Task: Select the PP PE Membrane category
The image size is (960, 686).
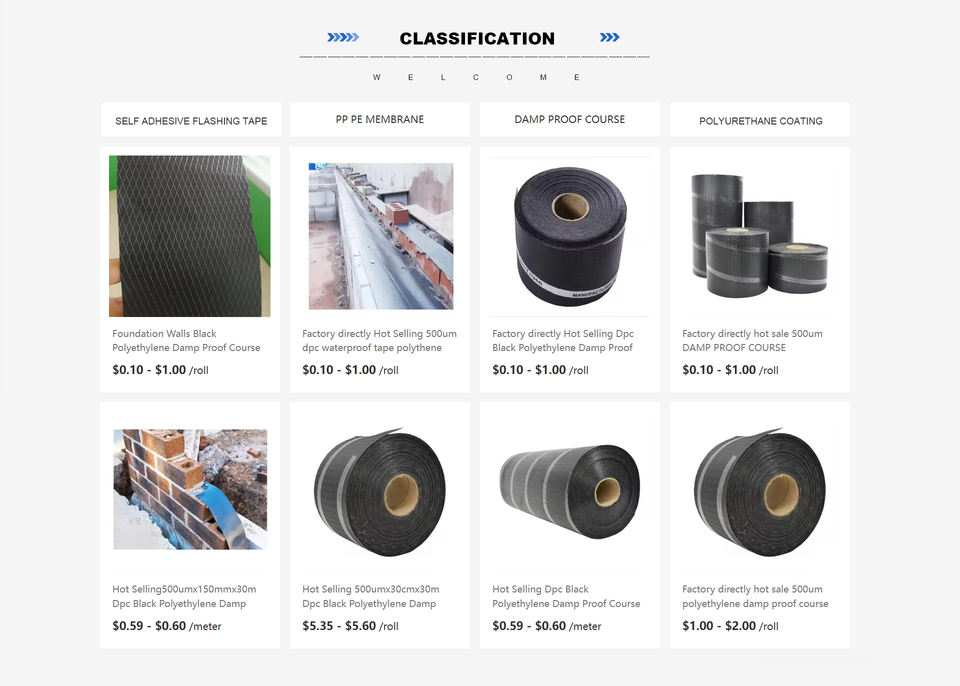Action: click(x=380, y=119)
